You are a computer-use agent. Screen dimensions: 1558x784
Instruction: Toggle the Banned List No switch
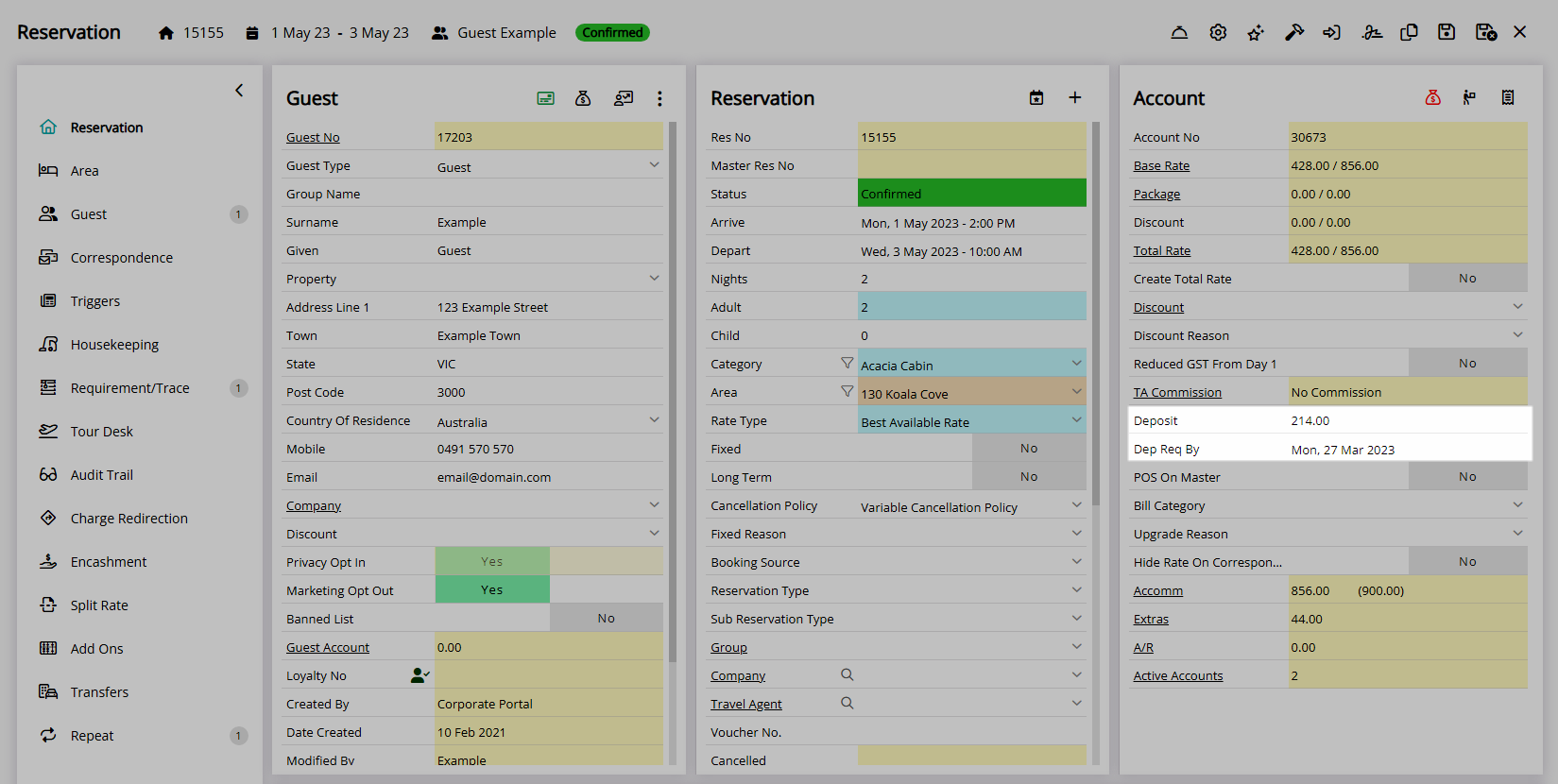click(x=607, y=618)
